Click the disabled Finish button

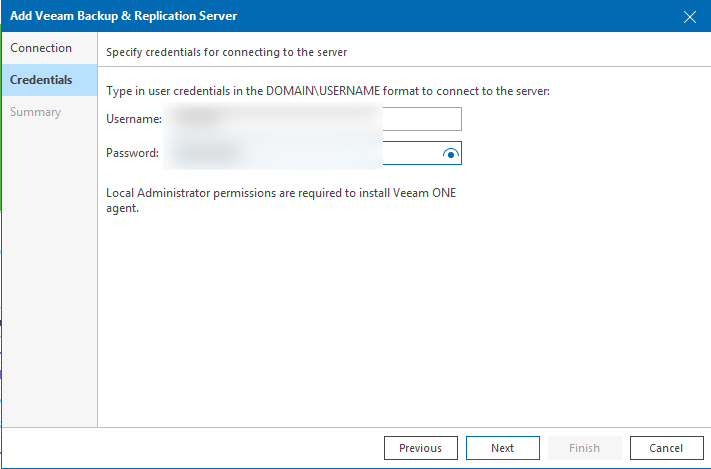tap(584, 448)
